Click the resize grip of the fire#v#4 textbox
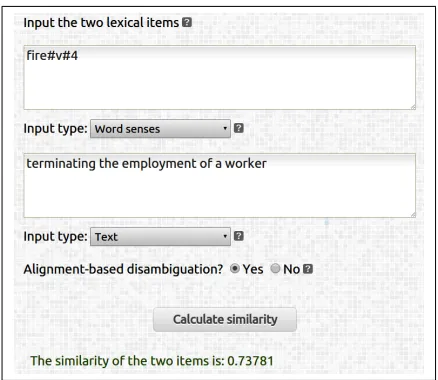The image size is (438, 380). (x=413, y=107)
